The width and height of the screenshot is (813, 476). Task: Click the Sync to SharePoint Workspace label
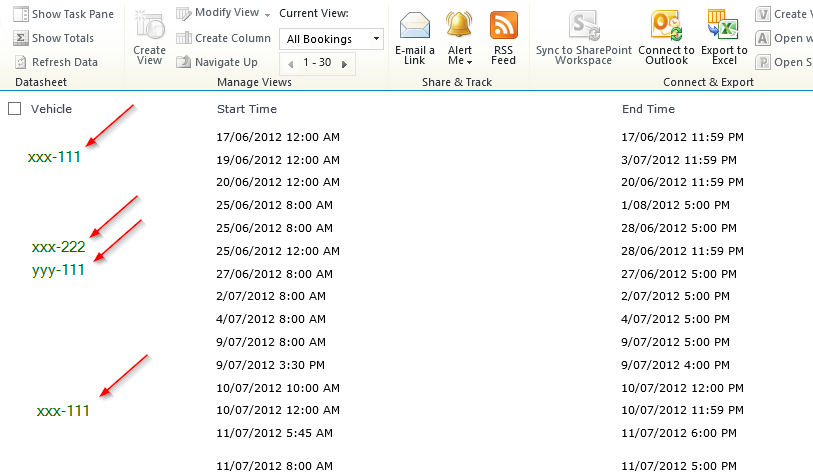(x=584, y=55)
